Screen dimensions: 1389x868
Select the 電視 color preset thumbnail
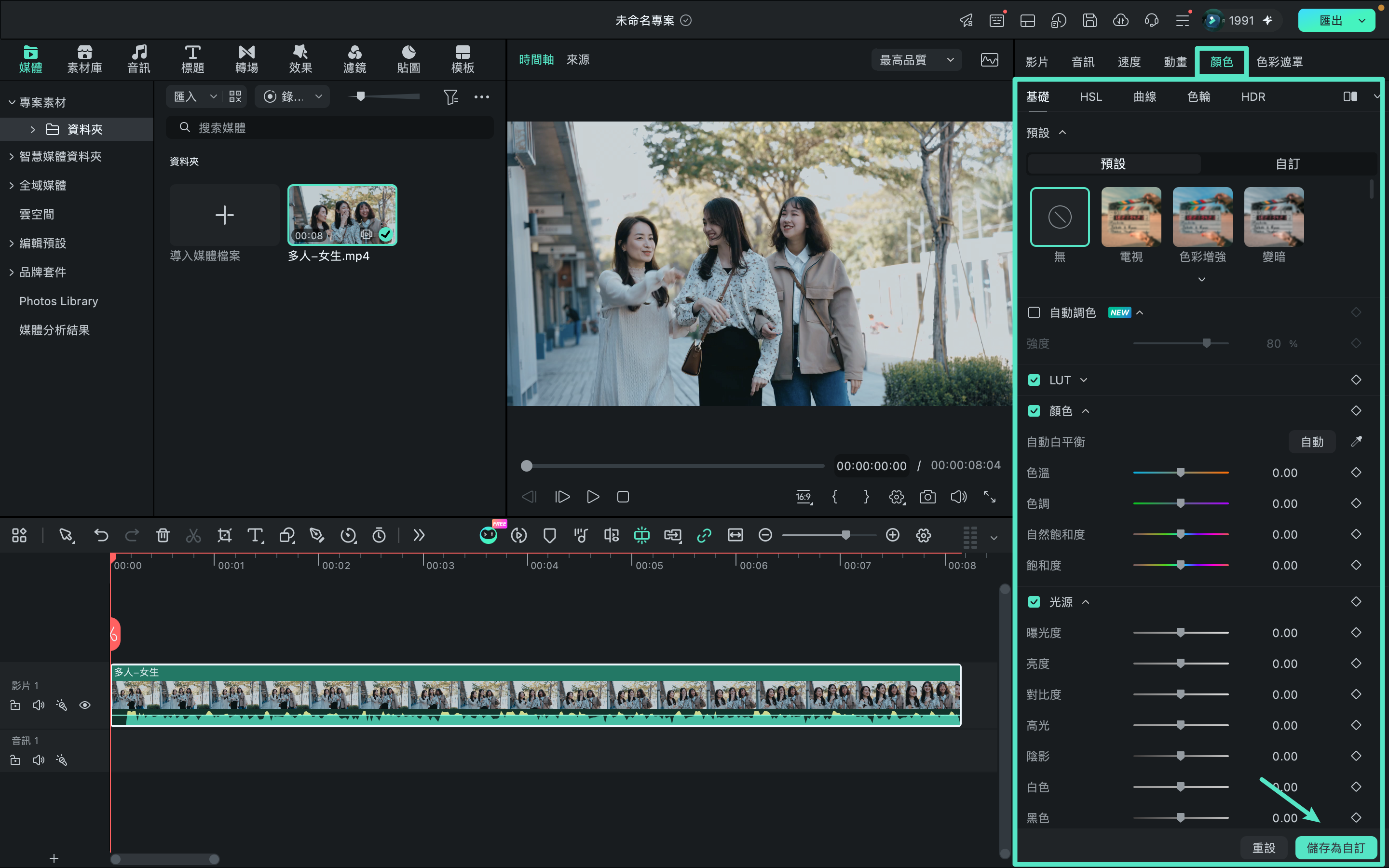click(1130, 217)
